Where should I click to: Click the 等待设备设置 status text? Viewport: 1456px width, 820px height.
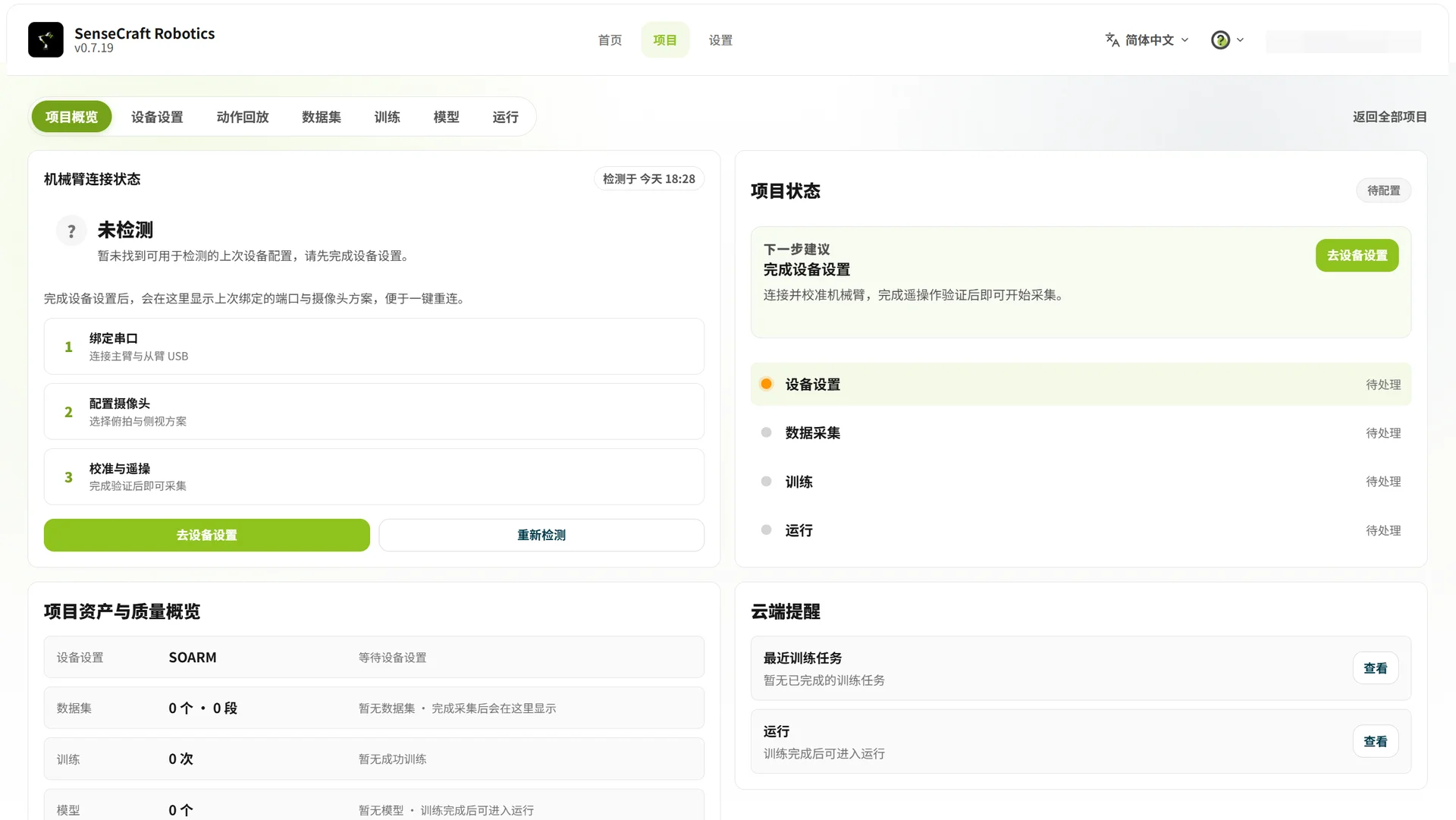coord(392,658)
